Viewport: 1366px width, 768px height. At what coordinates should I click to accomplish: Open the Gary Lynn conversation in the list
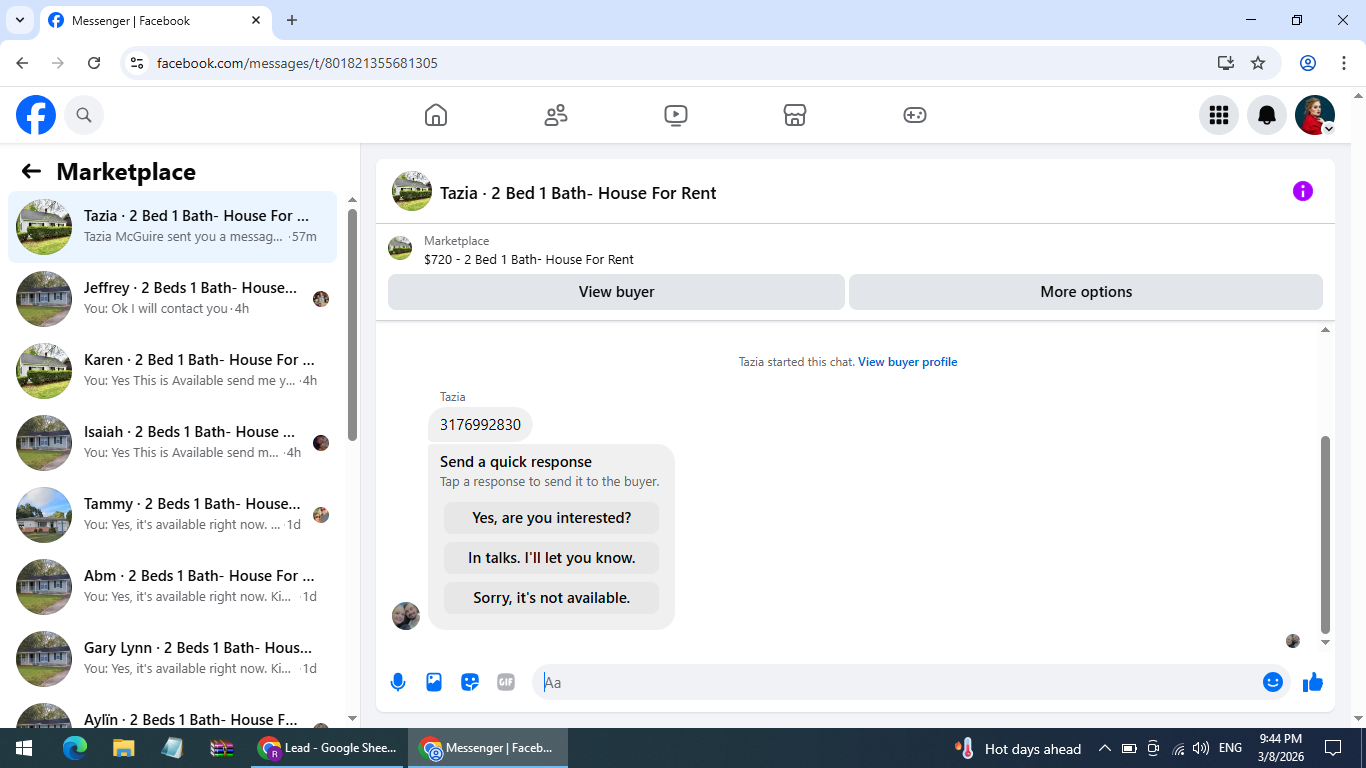[173, 659]
